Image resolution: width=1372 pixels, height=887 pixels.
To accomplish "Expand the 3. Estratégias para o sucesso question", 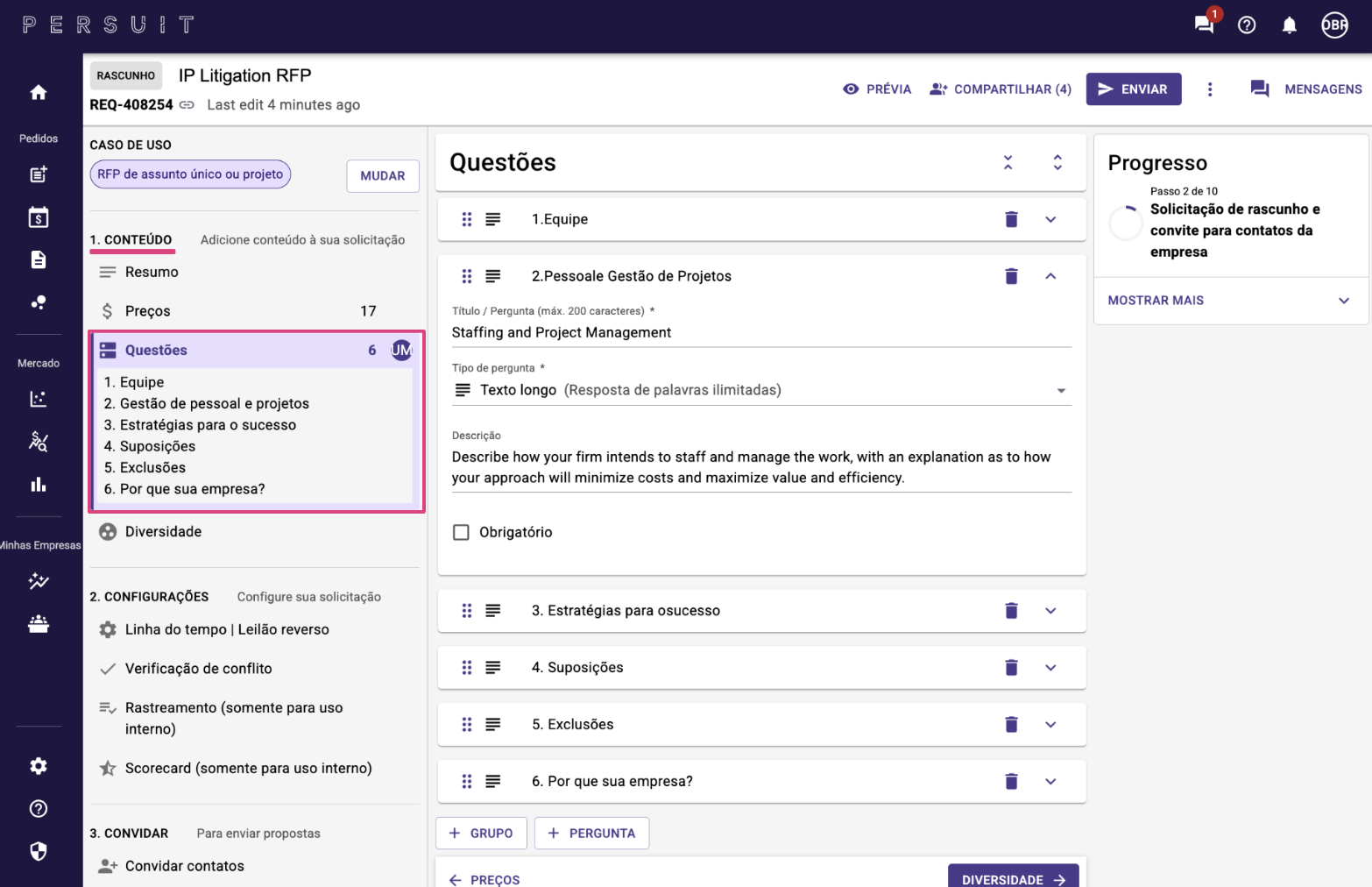I will tap(1050, 611).
